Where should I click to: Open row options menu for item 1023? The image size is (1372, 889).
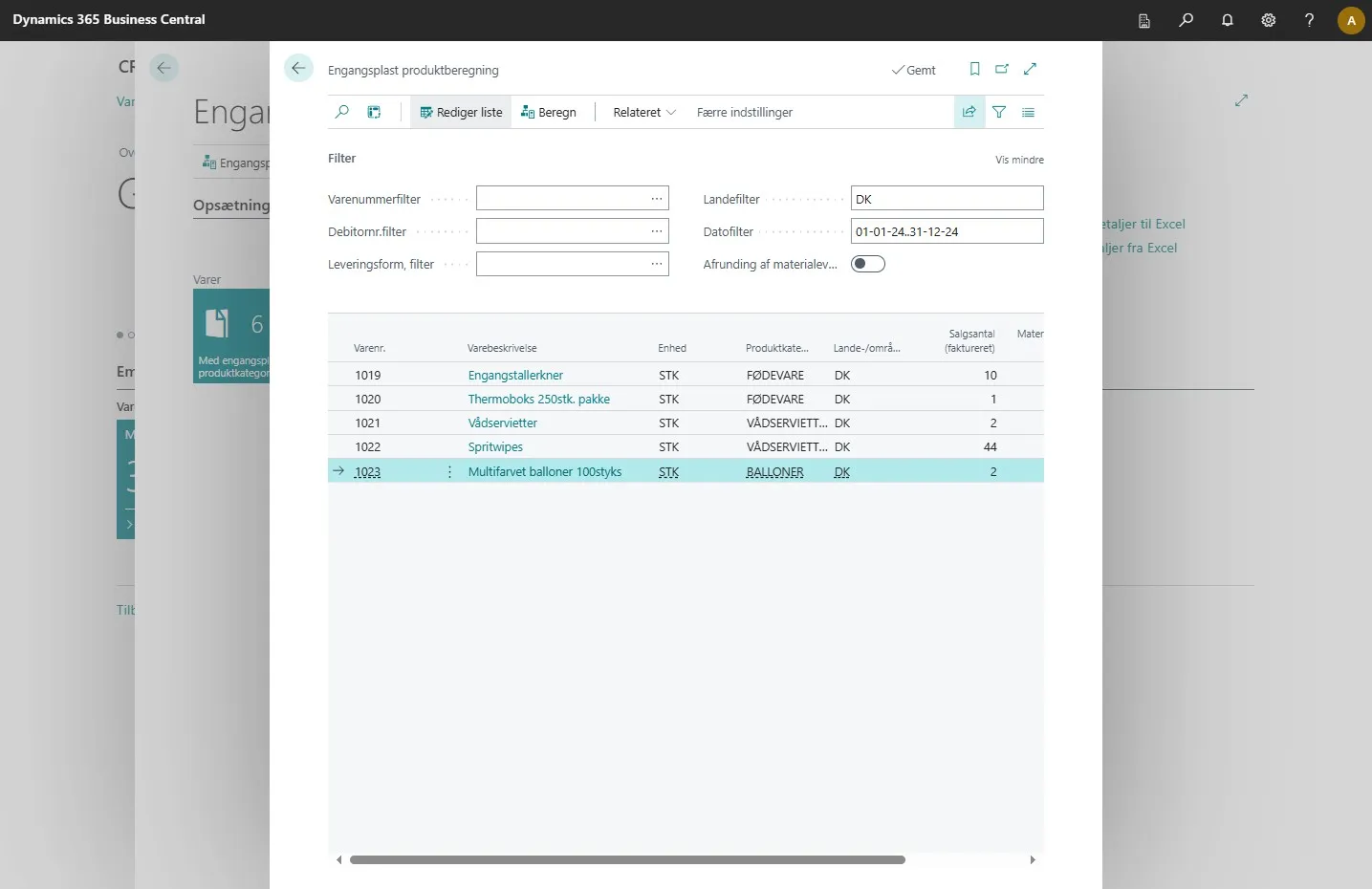click(x=449, y=471)
